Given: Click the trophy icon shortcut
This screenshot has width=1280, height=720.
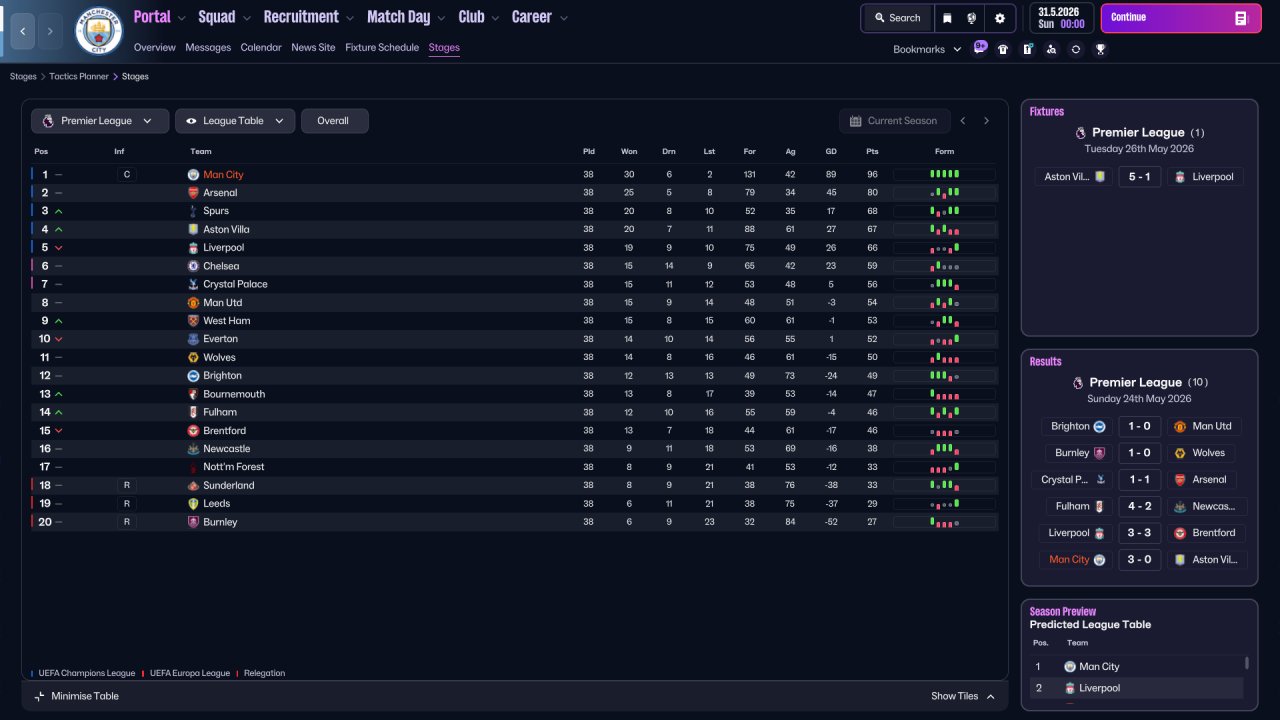Looking at the screenshot, I should 1100,49.
